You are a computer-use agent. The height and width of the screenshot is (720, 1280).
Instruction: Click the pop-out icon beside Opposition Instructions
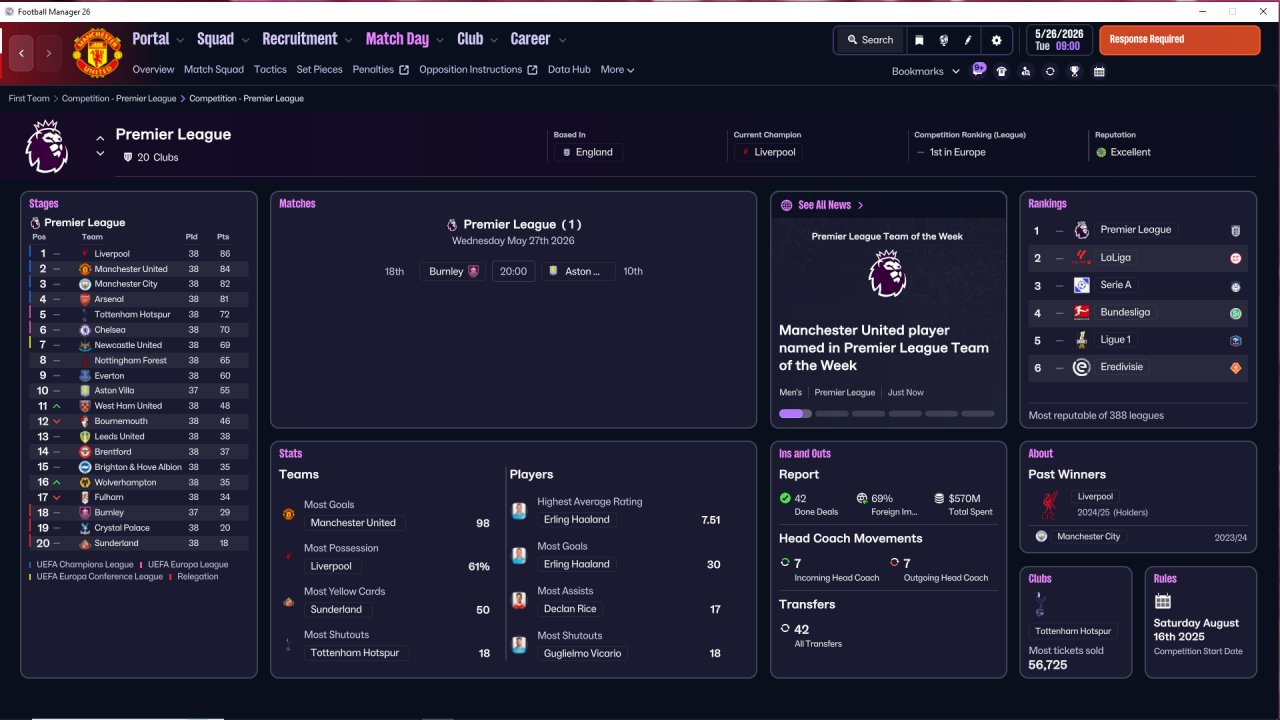coord(532,70)
